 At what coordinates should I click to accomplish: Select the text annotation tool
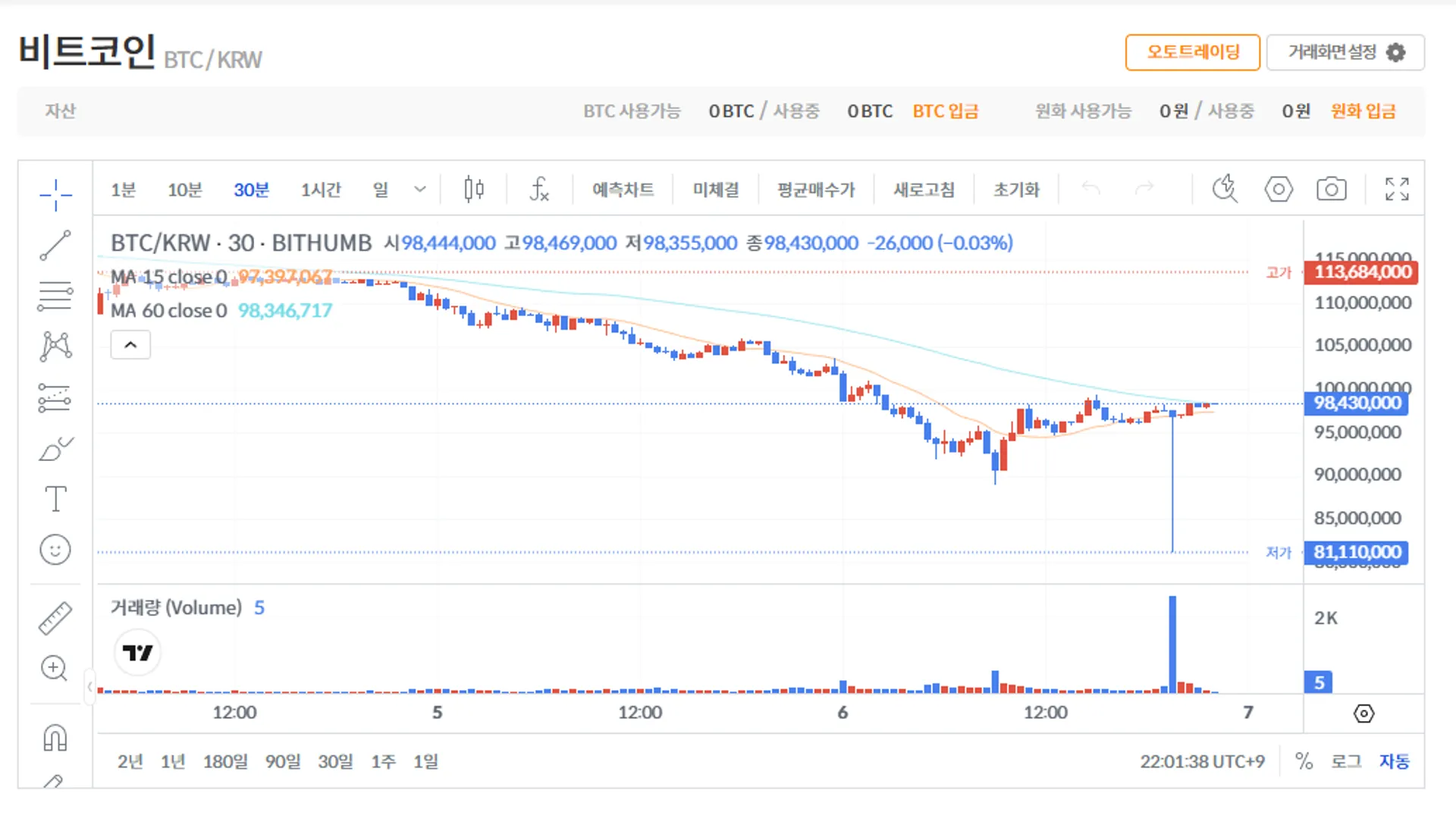(55, 498)
